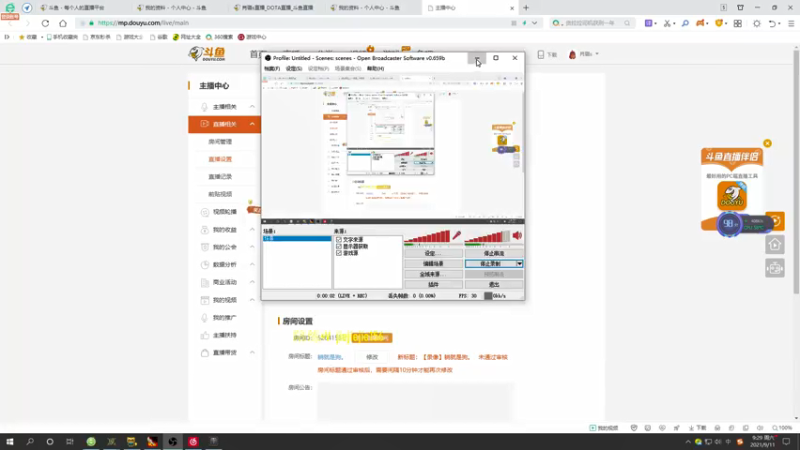Open 我的推广 in the sidebar

pos(224,317)
